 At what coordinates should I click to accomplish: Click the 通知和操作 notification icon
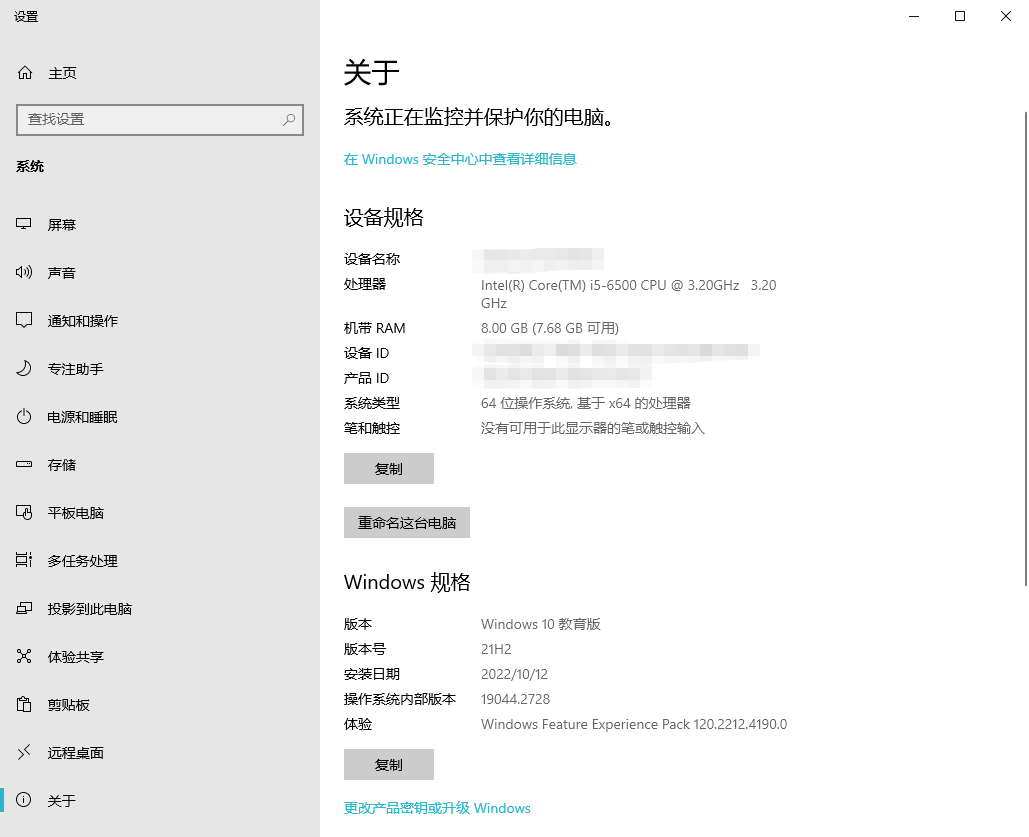coord(24,320)
